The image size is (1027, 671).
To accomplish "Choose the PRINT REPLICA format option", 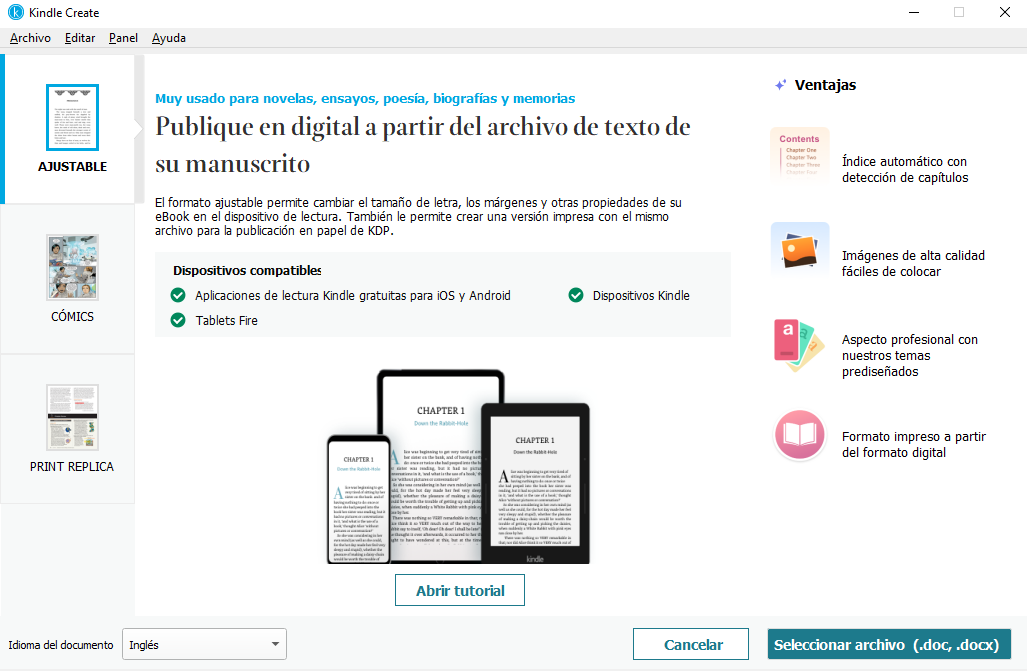I will pyautogui.click(x=68, y=429).
